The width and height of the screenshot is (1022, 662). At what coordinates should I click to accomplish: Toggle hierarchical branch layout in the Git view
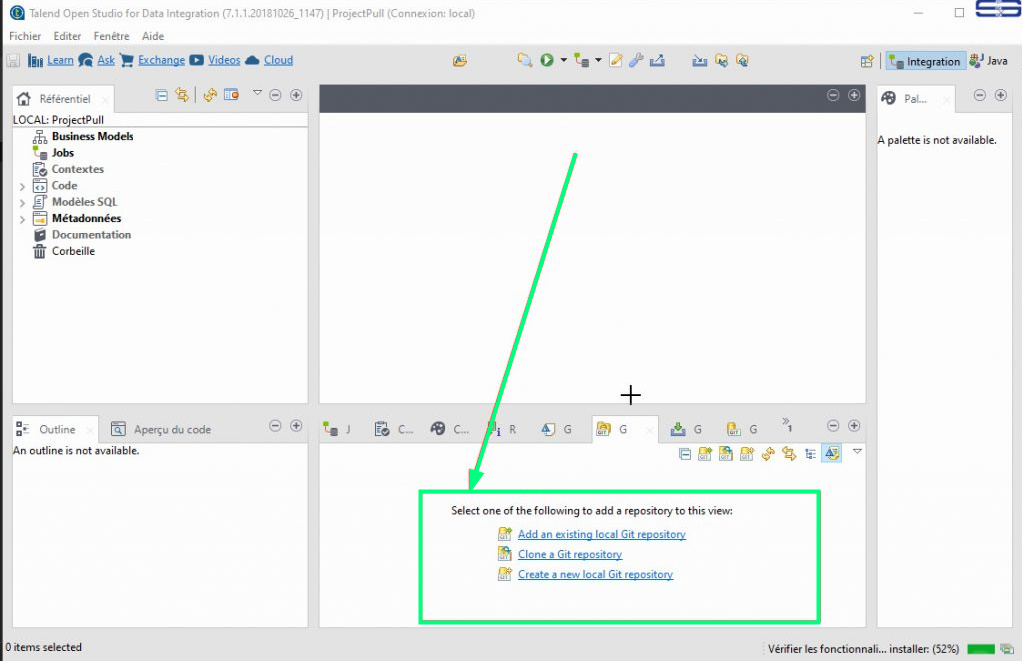click(x=810, y=454)
